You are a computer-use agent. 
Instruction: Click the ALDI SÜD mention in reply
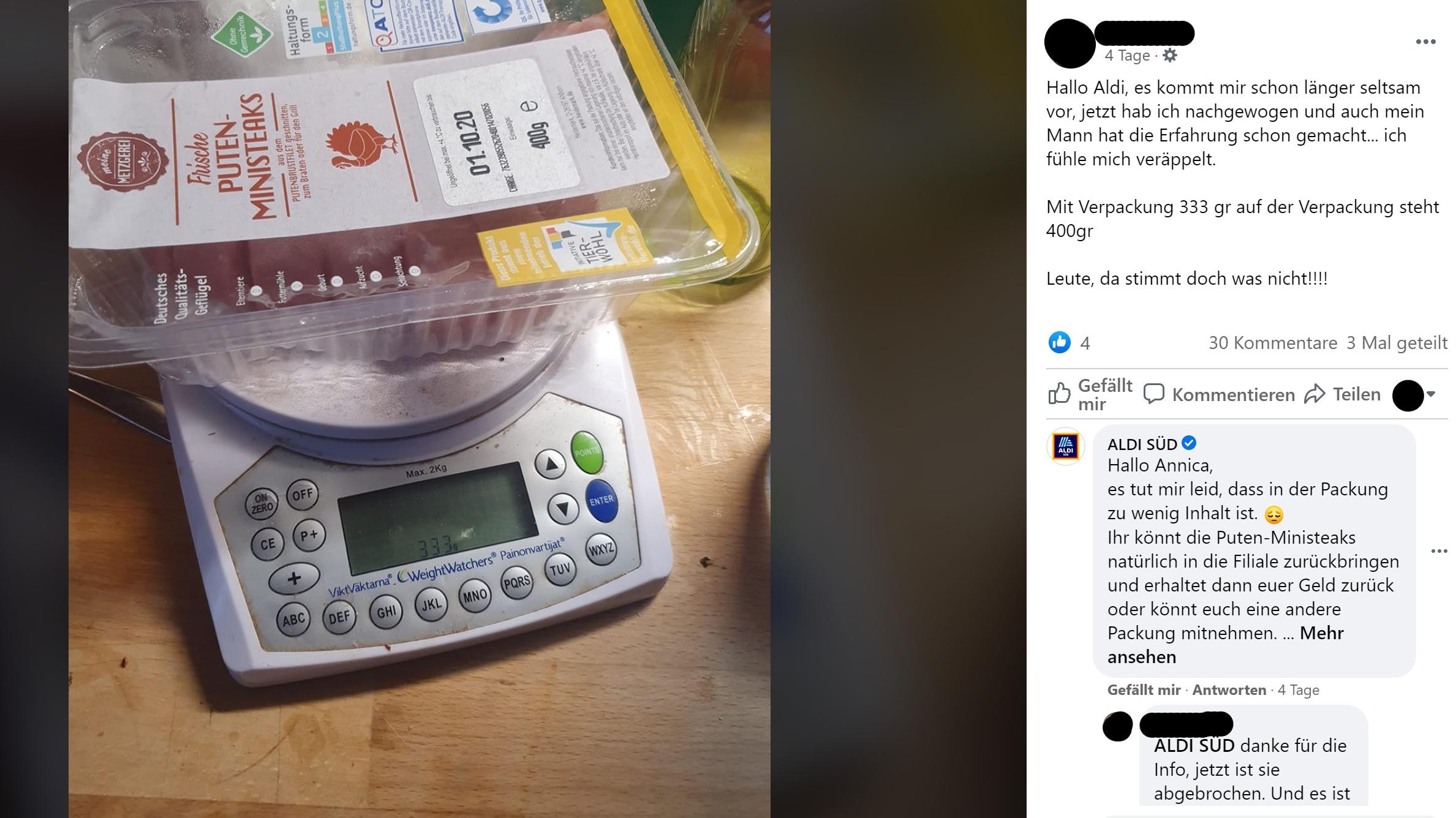(1194, 746)
